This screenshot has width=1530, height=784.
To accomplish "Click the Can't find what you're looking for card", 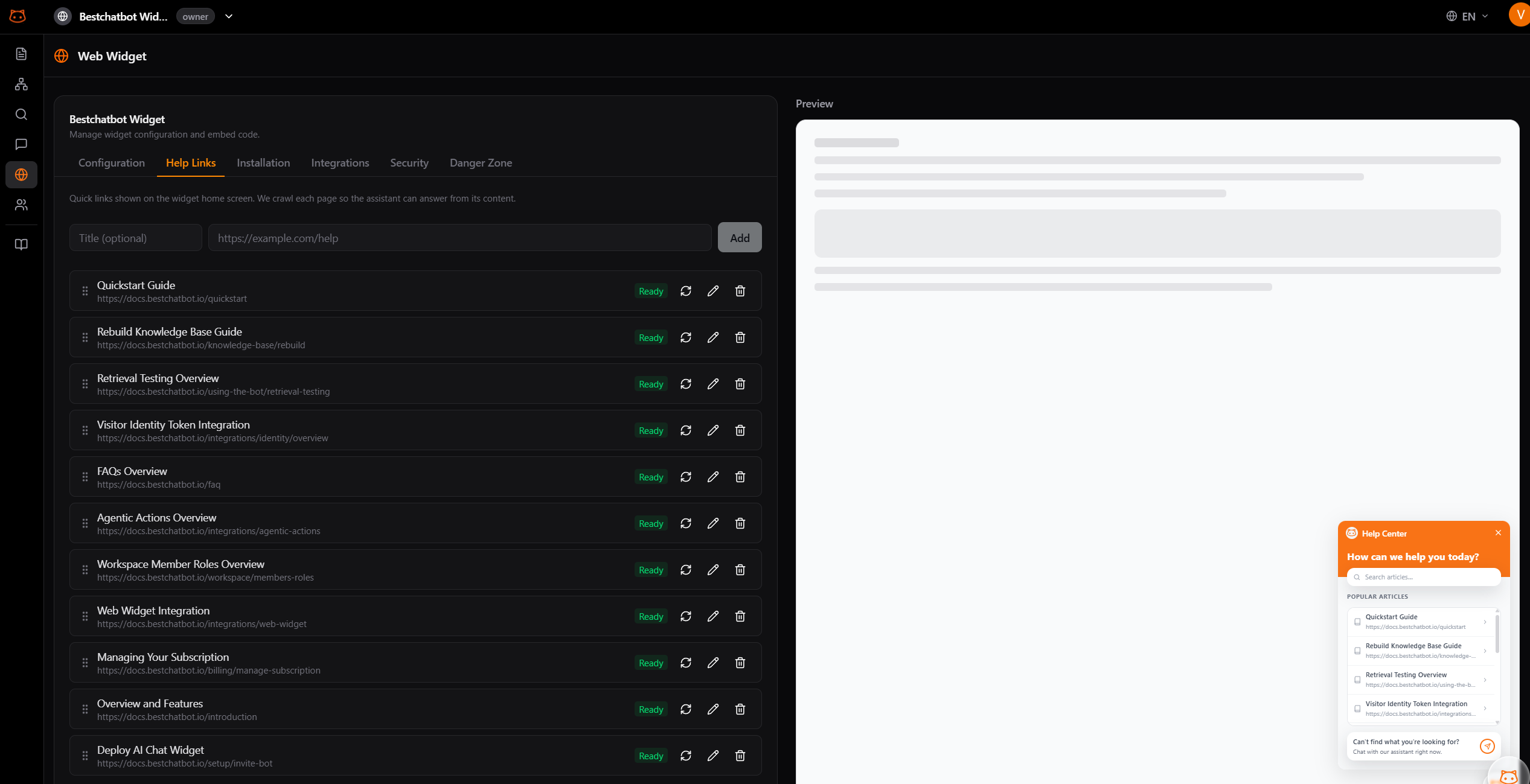I will click(1424, 747).
